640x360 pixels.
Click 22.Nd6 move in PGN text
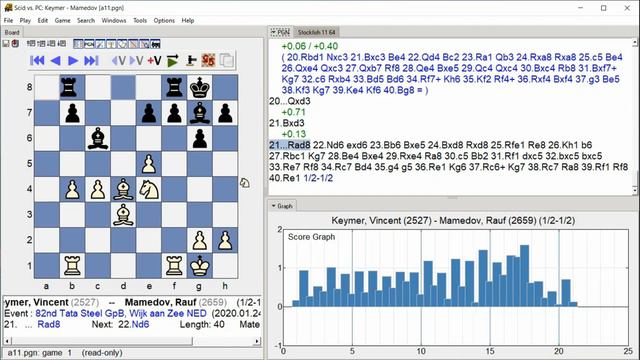click(x=329, y=145)
